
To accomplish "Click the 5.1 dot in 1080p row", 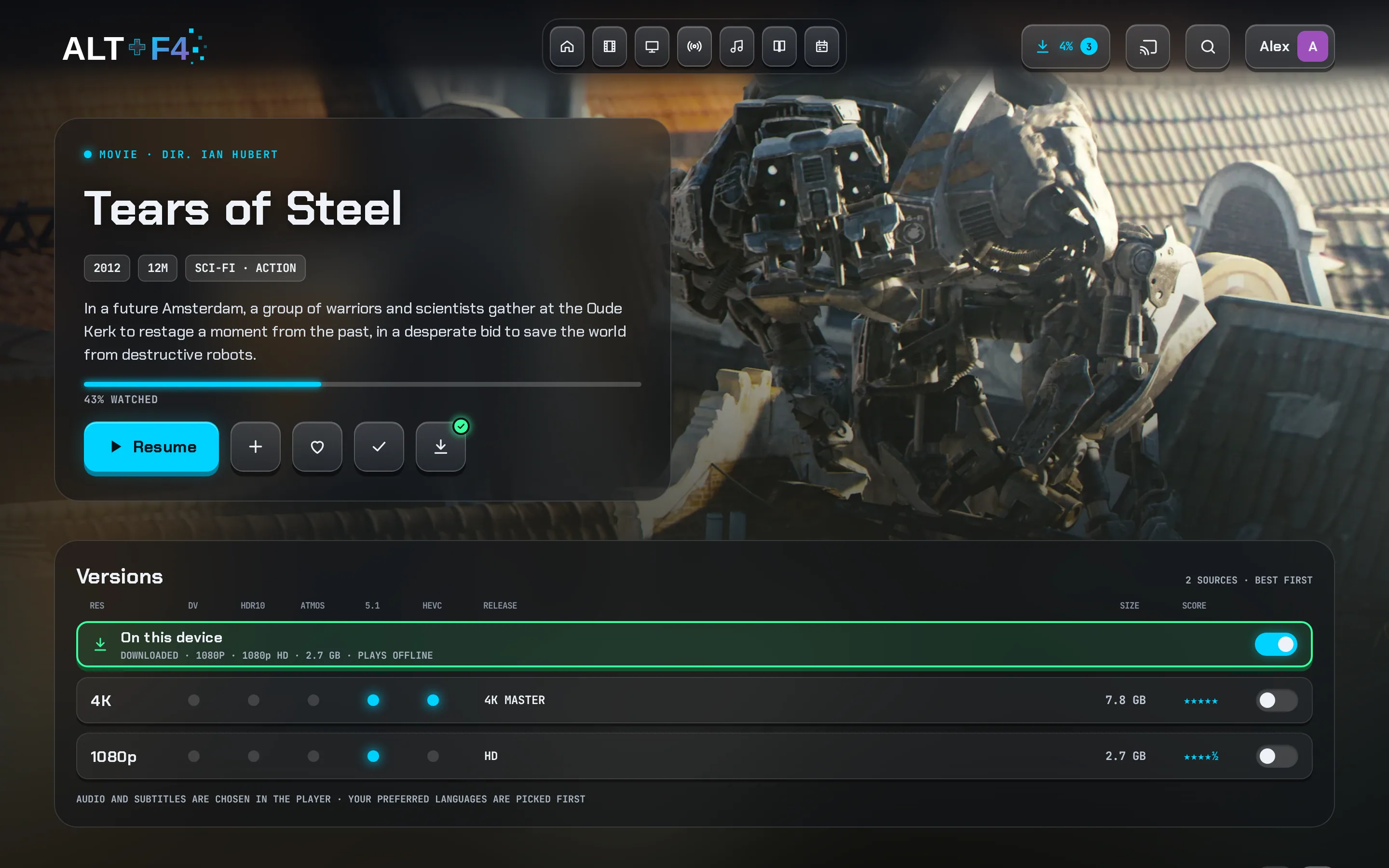I will click(373, 756).
